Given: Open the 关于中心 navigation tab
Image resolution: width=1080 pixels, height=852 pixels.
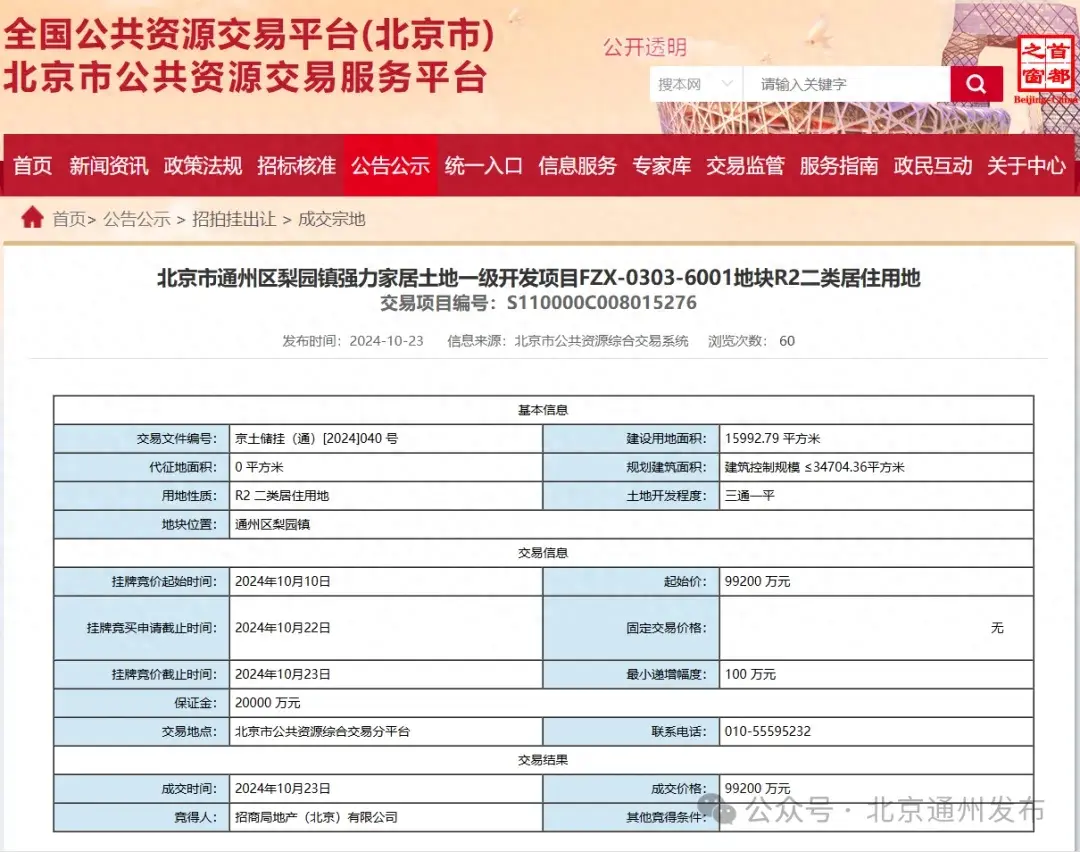Looking at the screenshot, I should tap(1026, 166).
